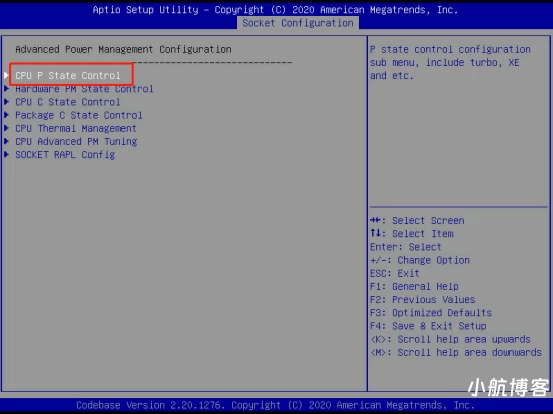Open SOCKET RAPL Config submenu
Screen dimensions: 553x414
click(x=65, y=155)
